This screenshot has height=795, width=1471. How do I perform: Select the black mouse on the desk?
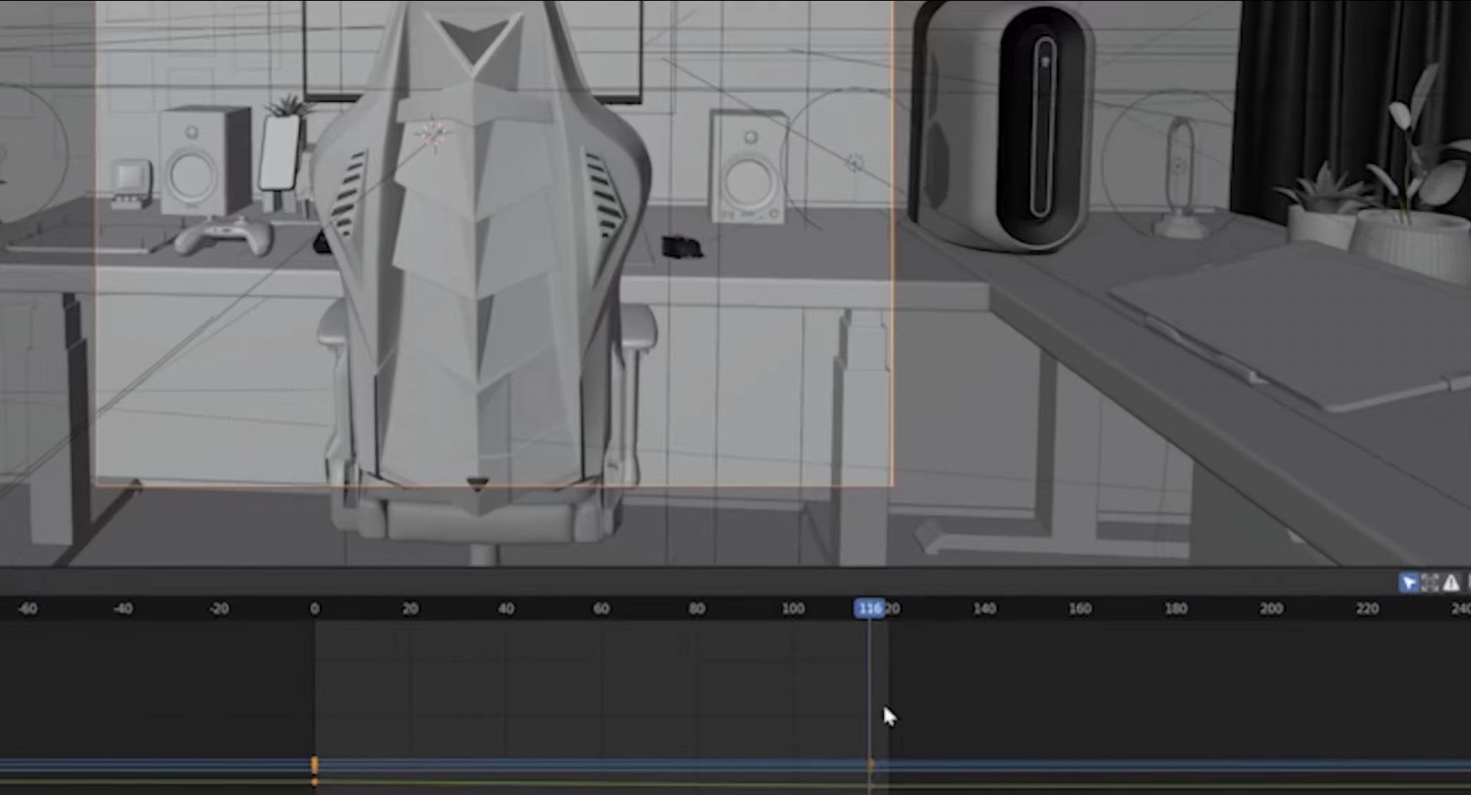[x=682, y=246]
